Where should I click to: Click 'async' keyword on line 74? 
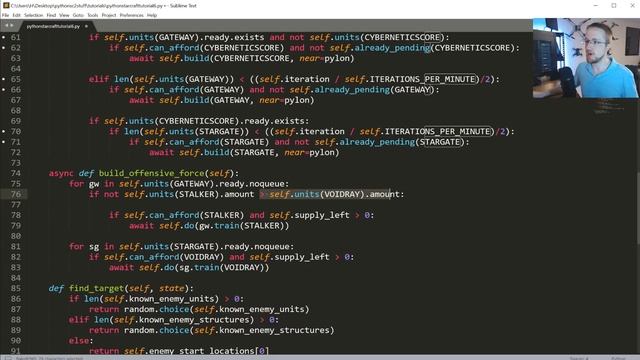pyautogui.click(x=61, y=173)
